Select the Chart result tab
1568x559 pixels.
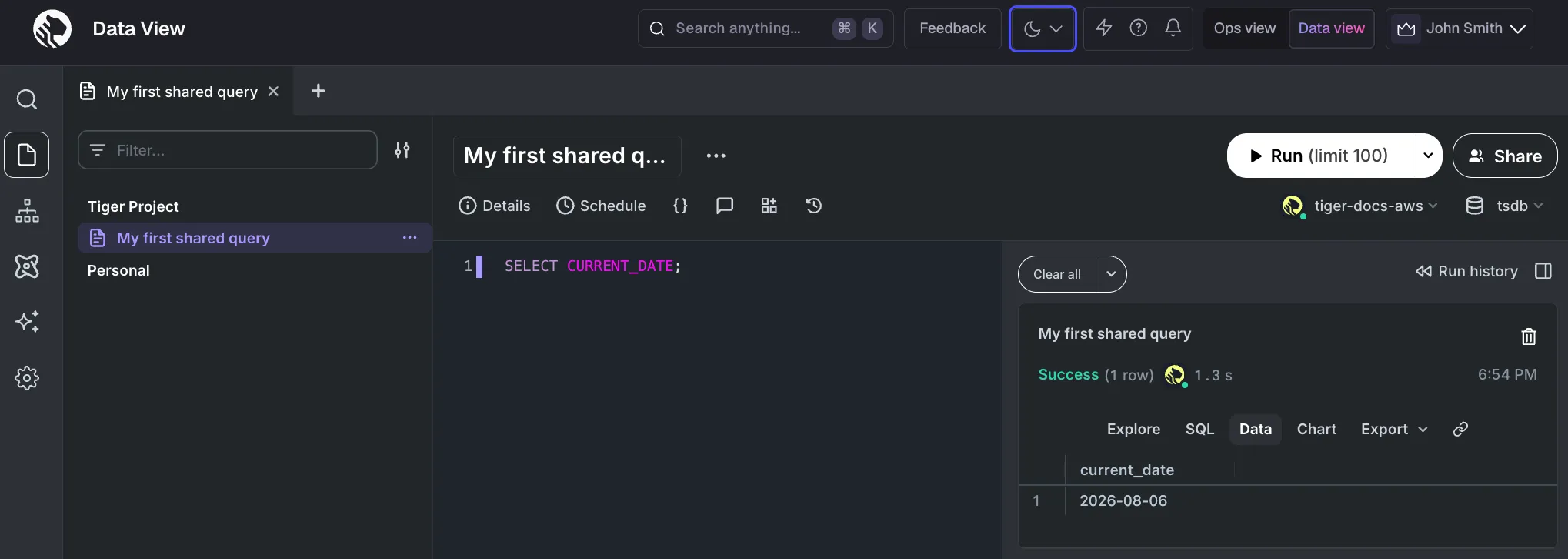(1316, 429)
